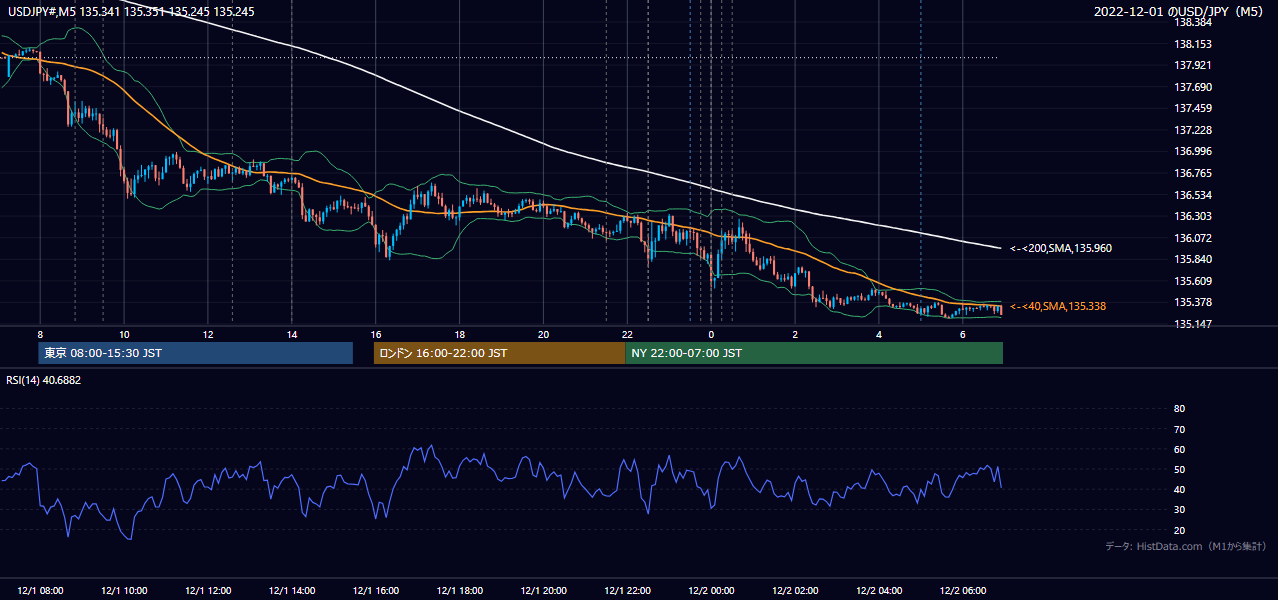Click the 40 SMA 135.338 label

click(x=1058, y=306)
